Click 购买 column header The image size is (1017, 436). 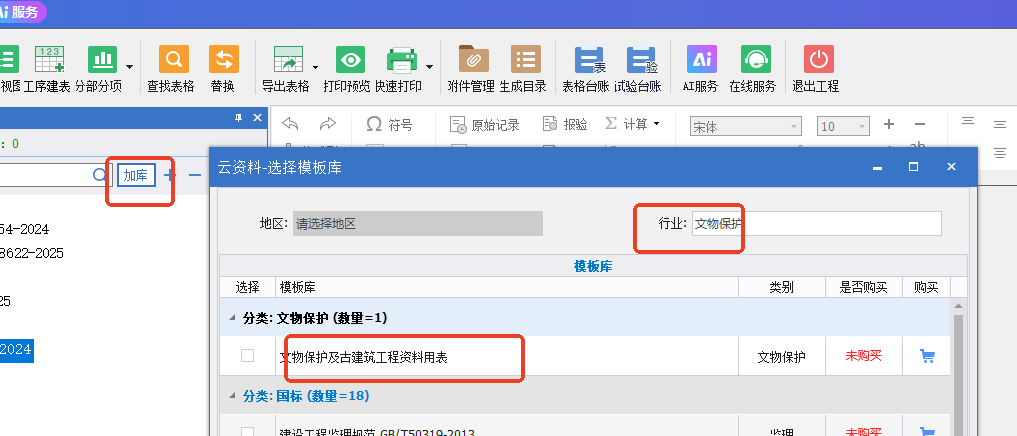[926, 287]
